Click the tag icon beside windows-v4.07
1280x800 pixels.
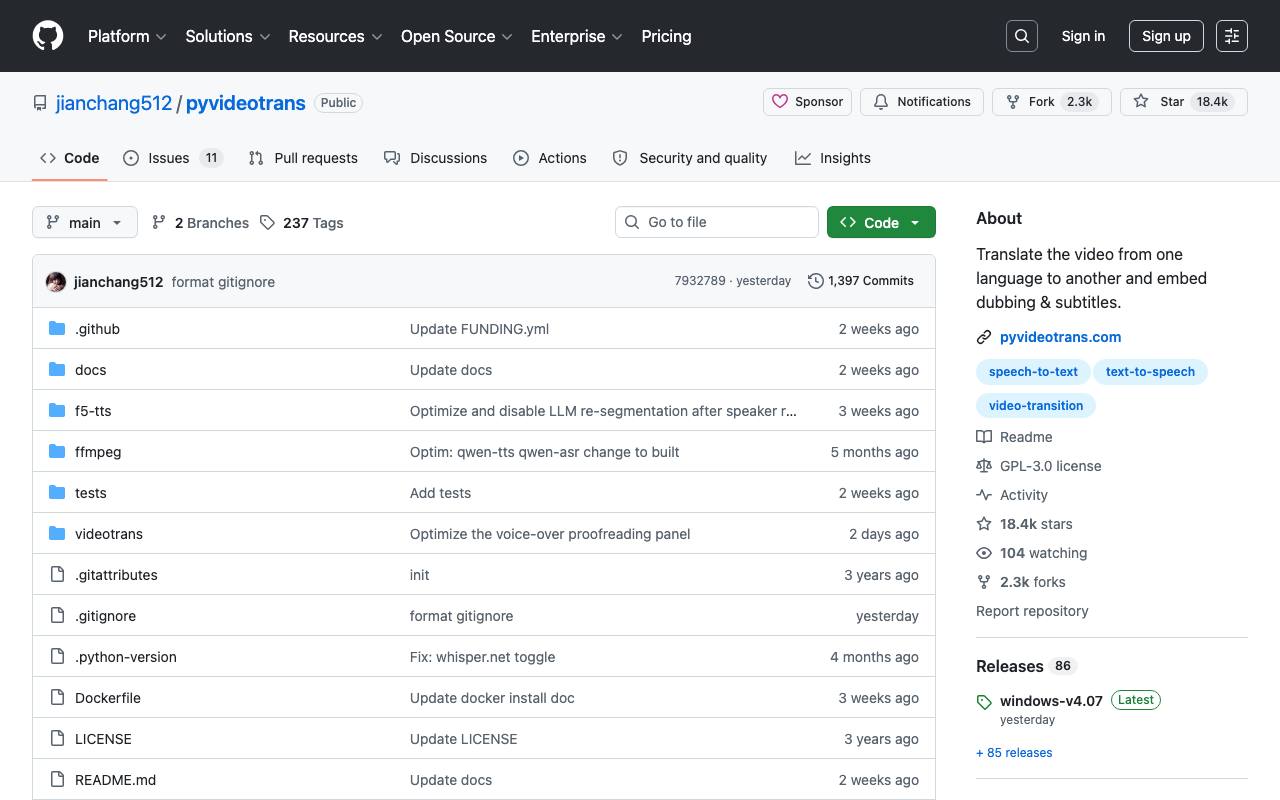click(984, 702)
